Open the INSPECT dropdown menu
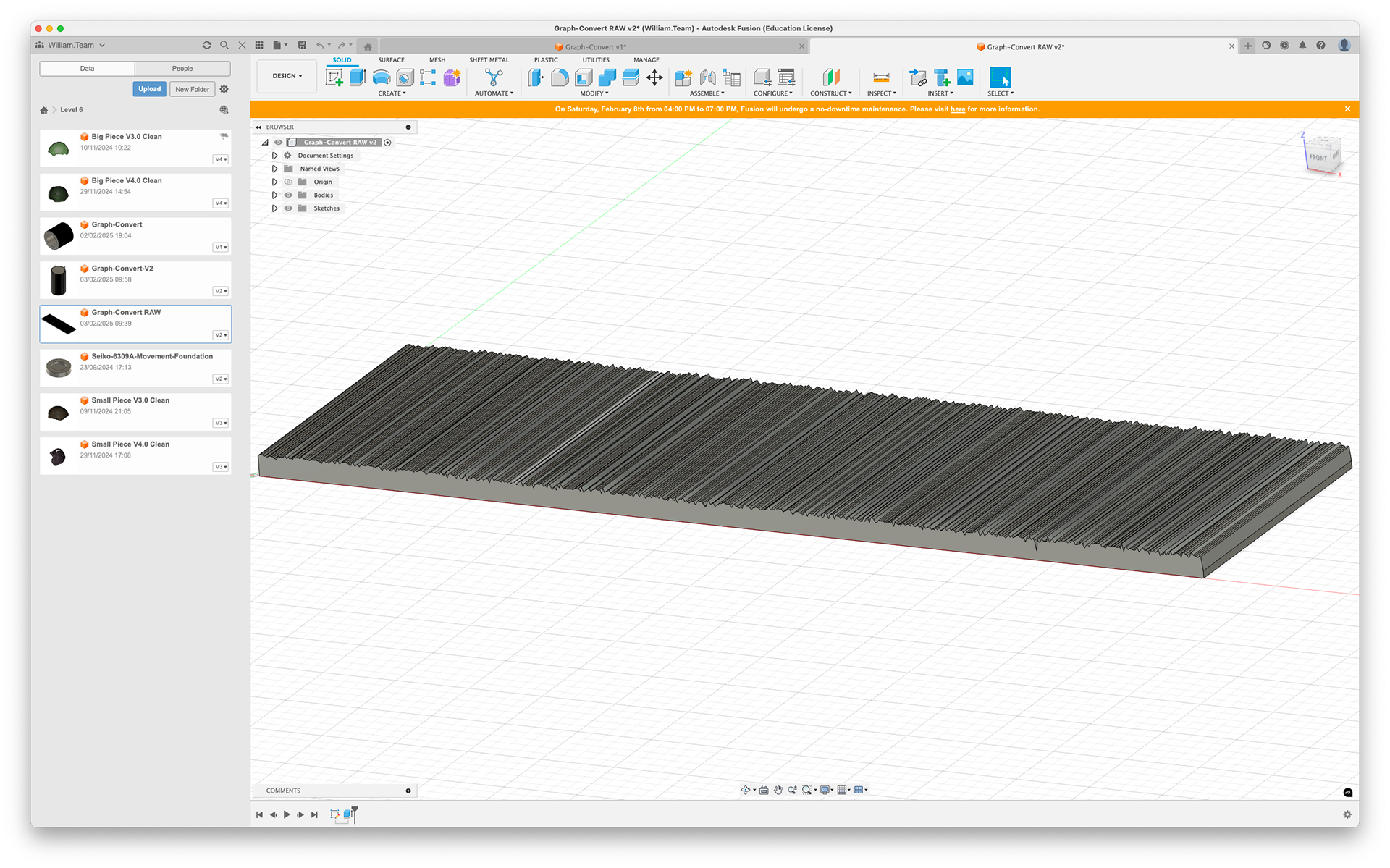Viewport: 1390px width, 868px height. pyautogui.click(x=881, y=93)
